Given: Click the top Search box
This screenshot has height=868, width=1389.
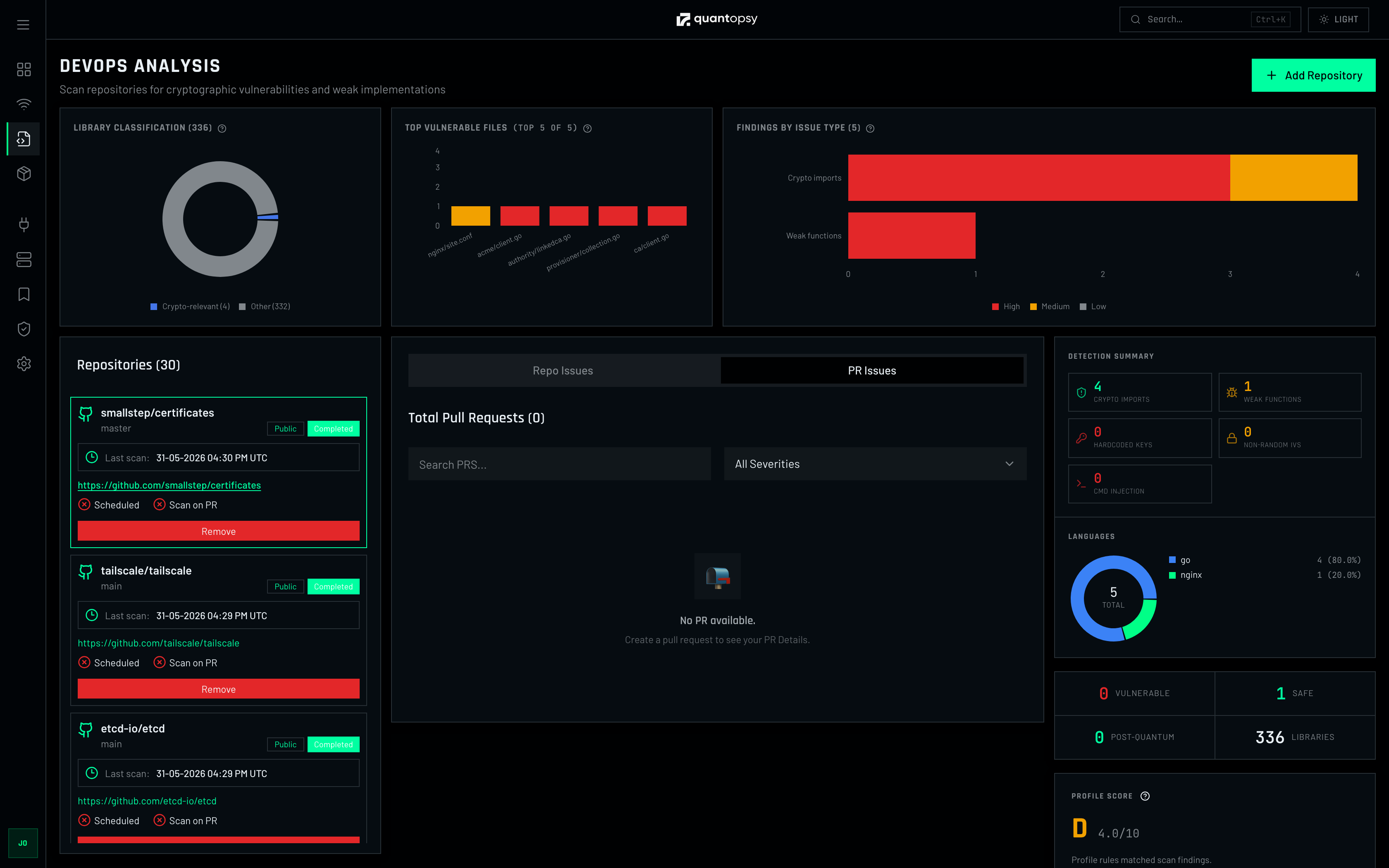Looking at the screenshot, I should tap(1210, 19).
